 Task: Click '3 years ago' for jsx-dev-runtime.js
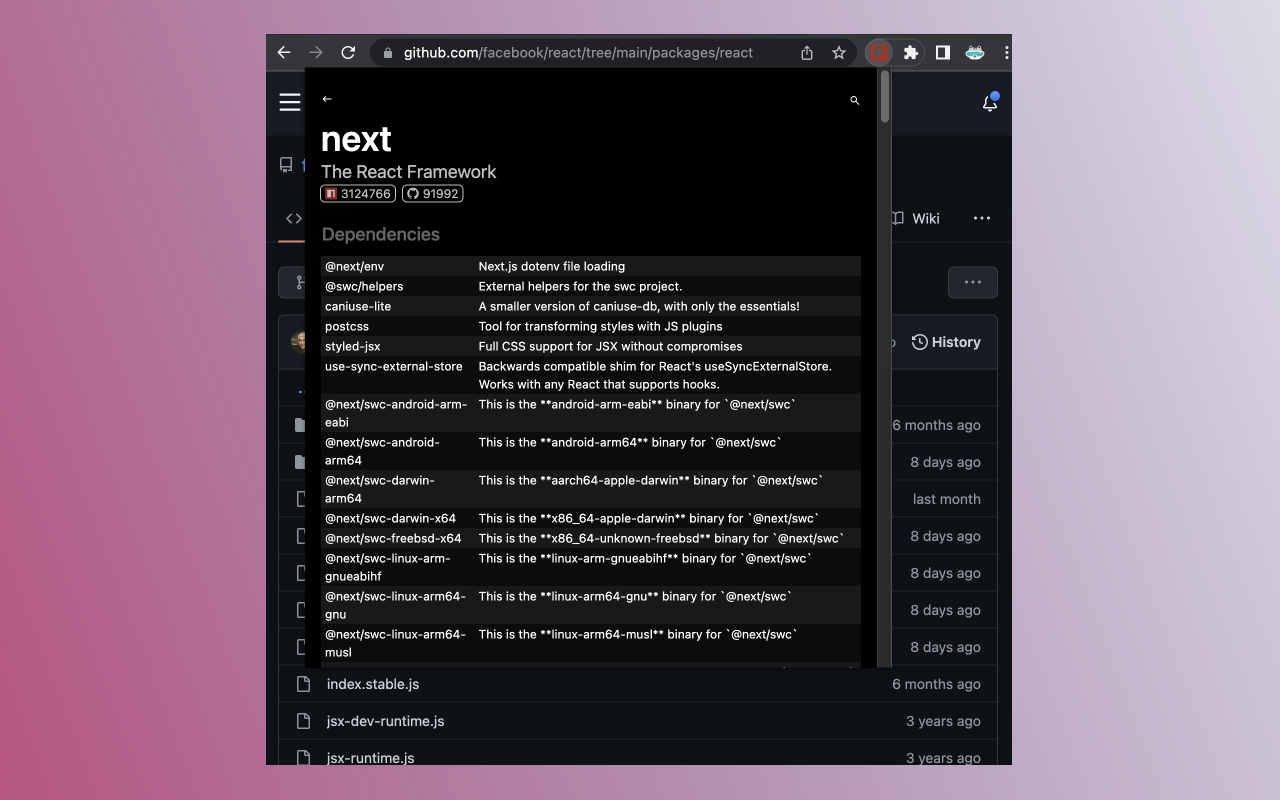coord(944,721)
